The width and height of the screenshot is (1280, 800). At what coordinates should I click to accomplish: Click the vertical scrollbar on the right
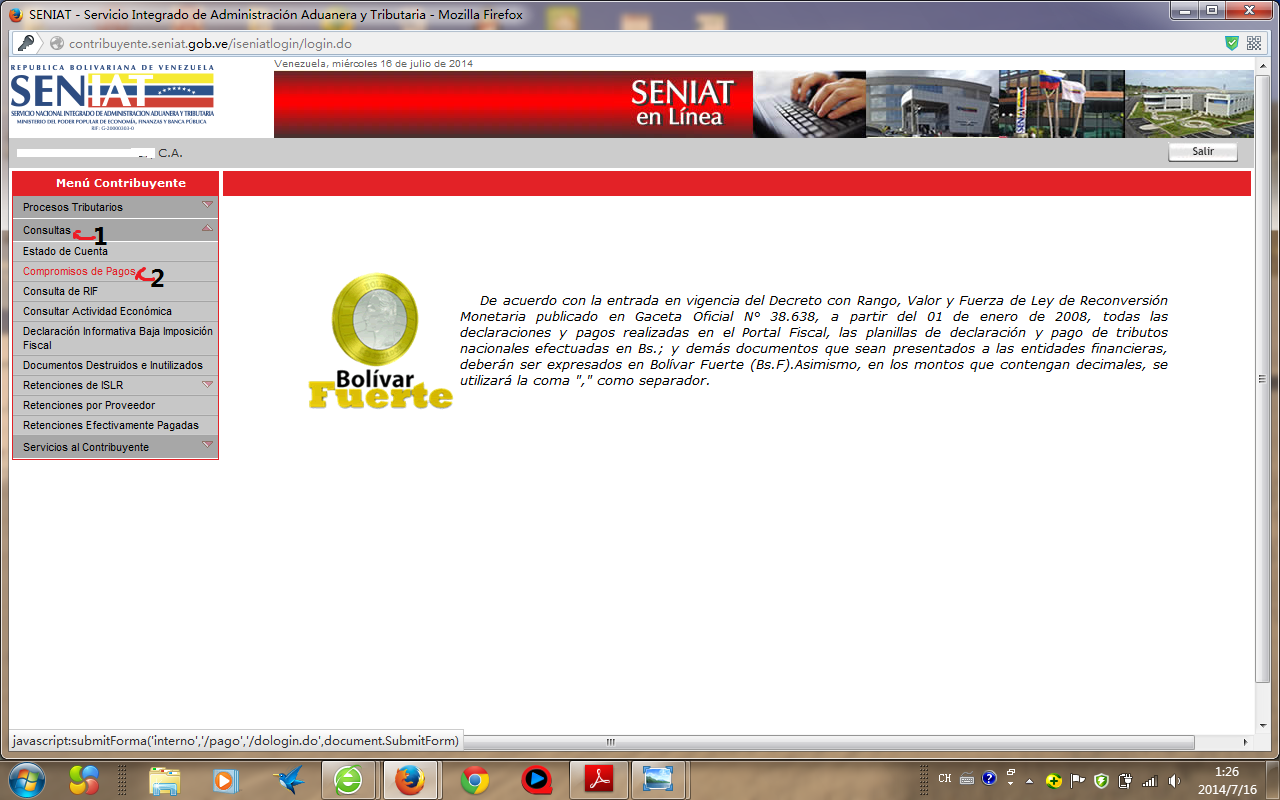tap(1262, 380)
